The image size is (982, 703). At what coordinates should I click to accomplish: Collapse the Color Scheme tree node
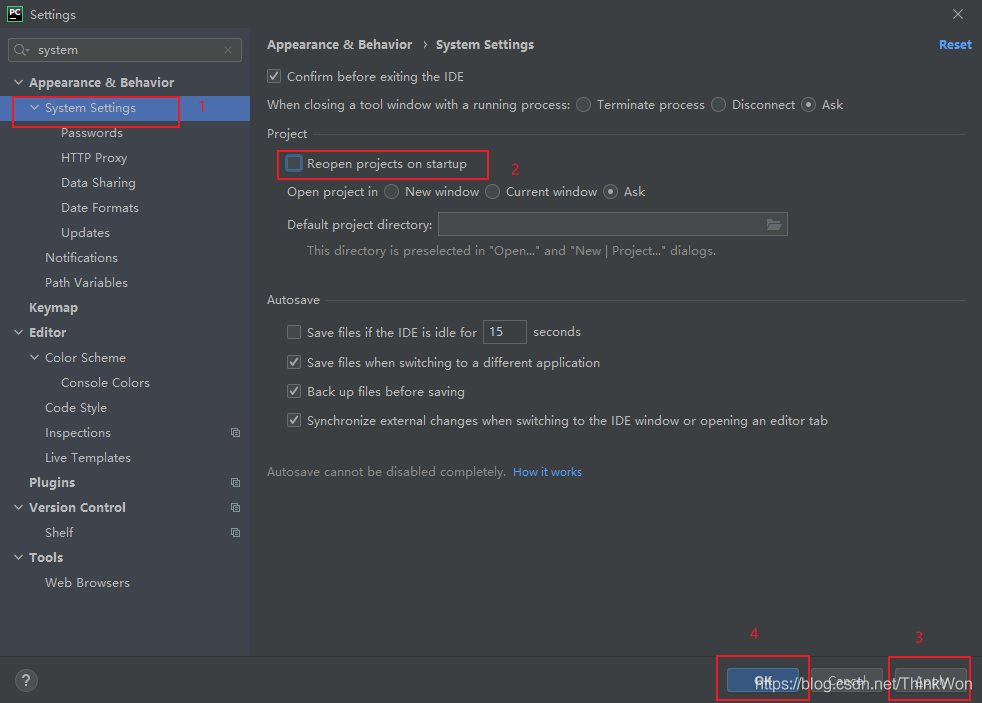click(35, 358)
